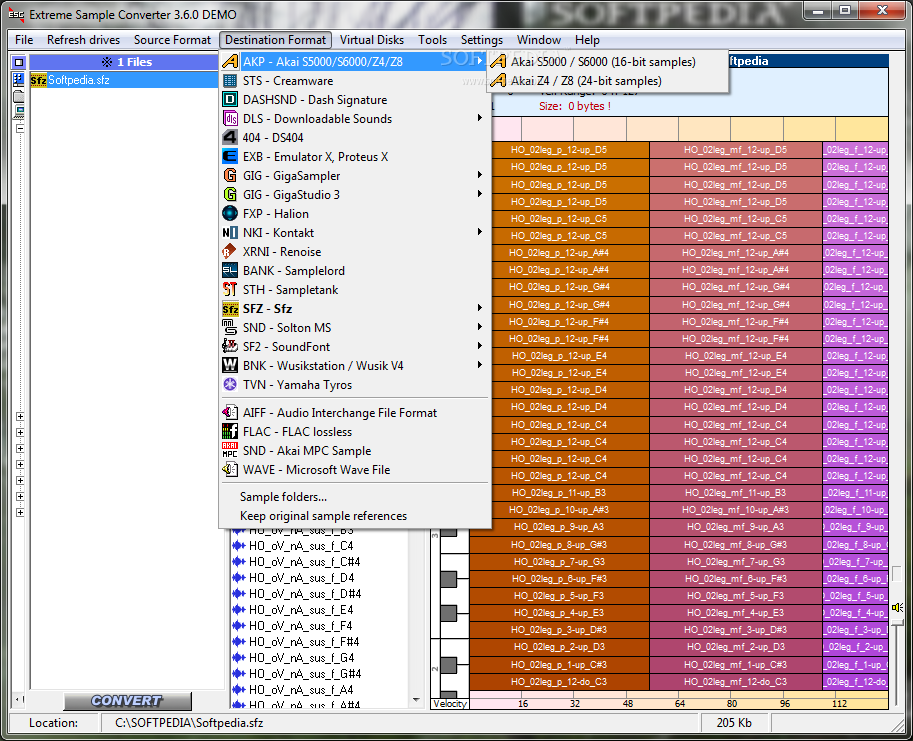Screen dimensions: 913x741
Task: Open the Help menu
Action: tap(587, 40)
